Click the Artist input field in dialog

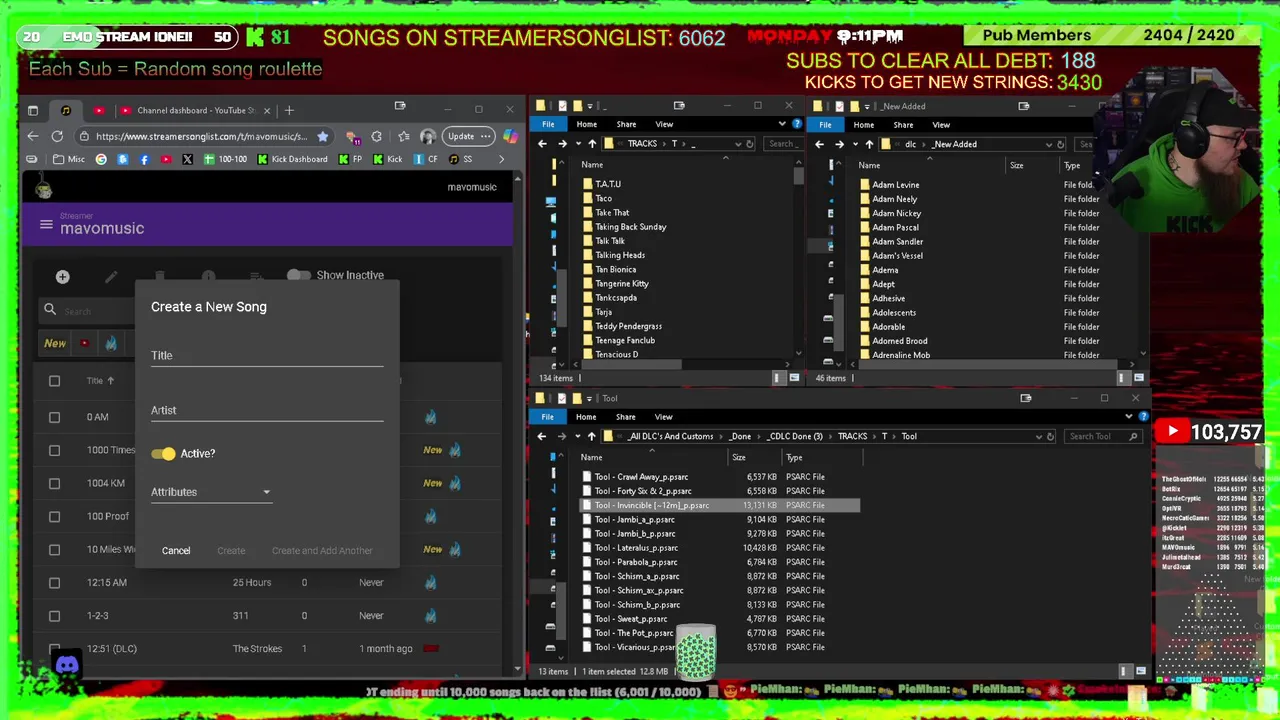coord(267,410)
